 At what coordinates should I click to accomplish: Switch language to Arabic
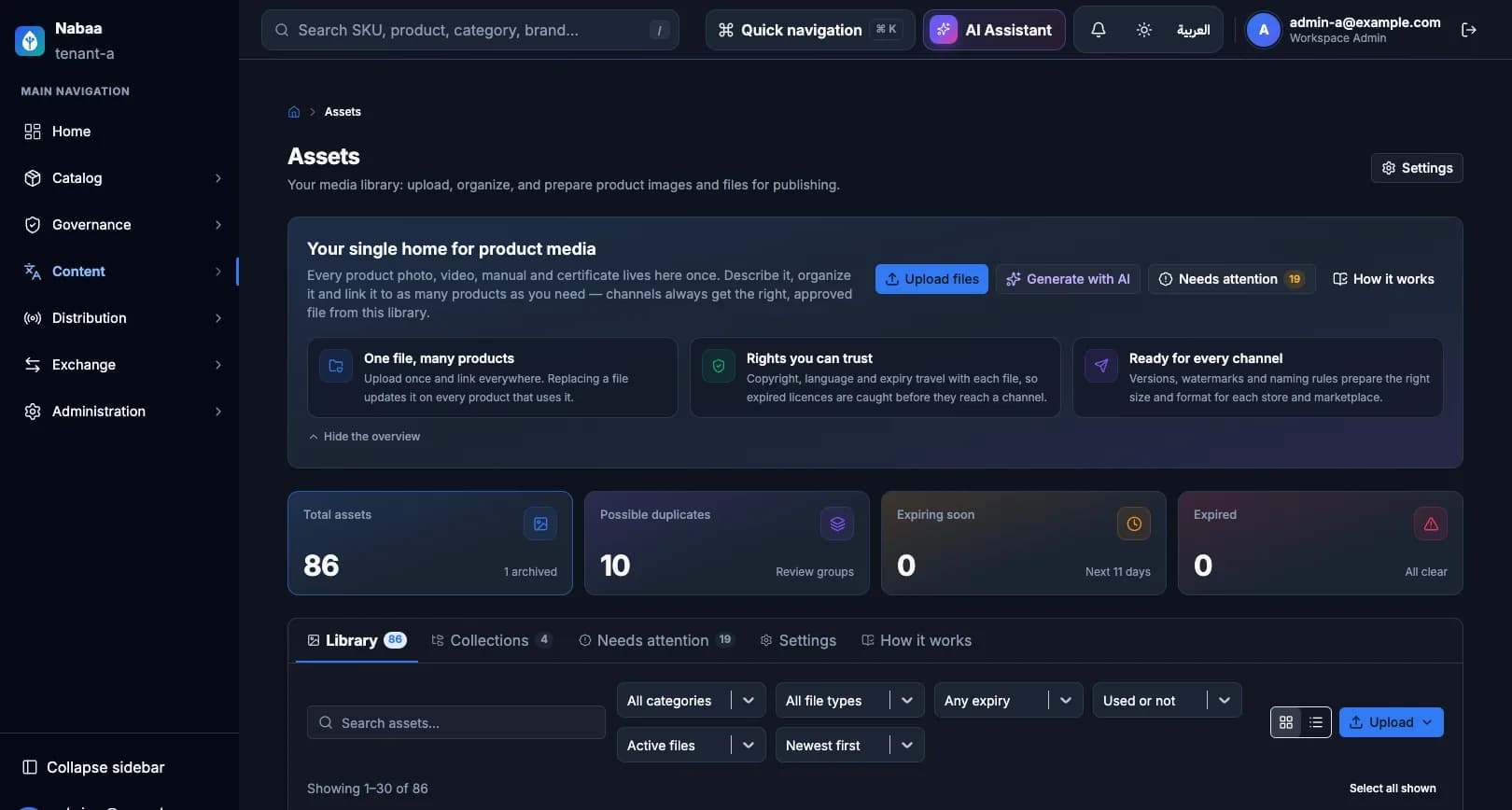1193,30
